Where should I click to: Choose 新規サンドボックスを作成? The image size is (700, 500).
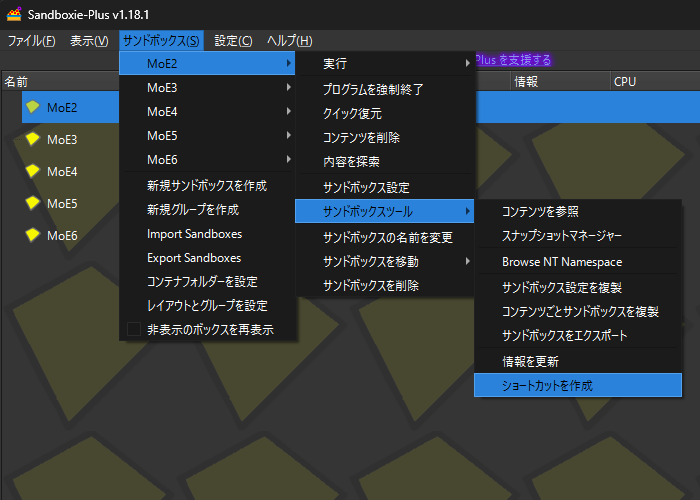[207, 186]
